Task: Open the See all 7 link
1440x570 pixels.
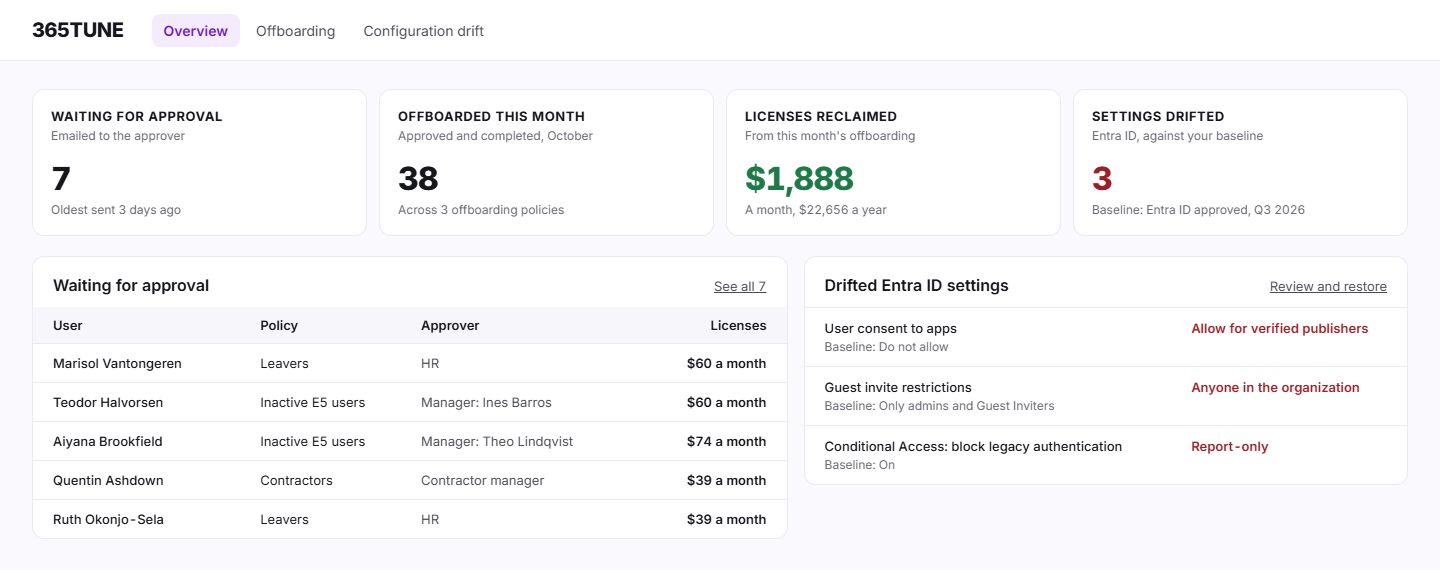Action: click(x=740, y=286)
